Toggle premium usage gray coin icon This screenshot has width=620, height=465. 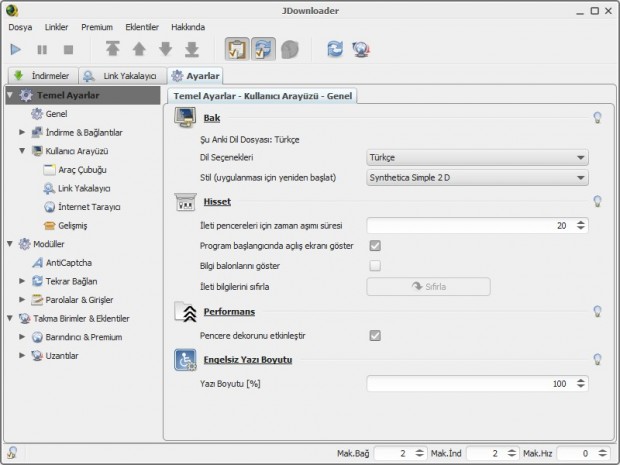[290, 49]
